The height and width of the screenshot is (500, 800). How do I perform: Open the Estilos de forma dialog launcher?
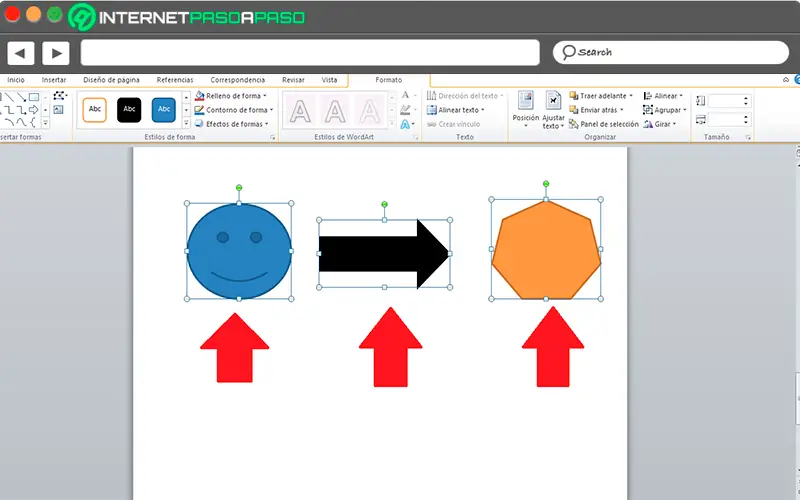(x=272, y=137)
